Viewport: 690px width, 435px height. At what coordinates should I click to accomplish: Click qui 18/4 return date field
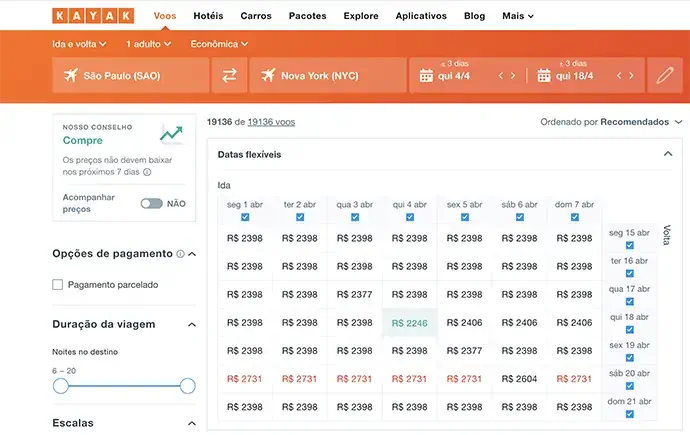point(574,76)
